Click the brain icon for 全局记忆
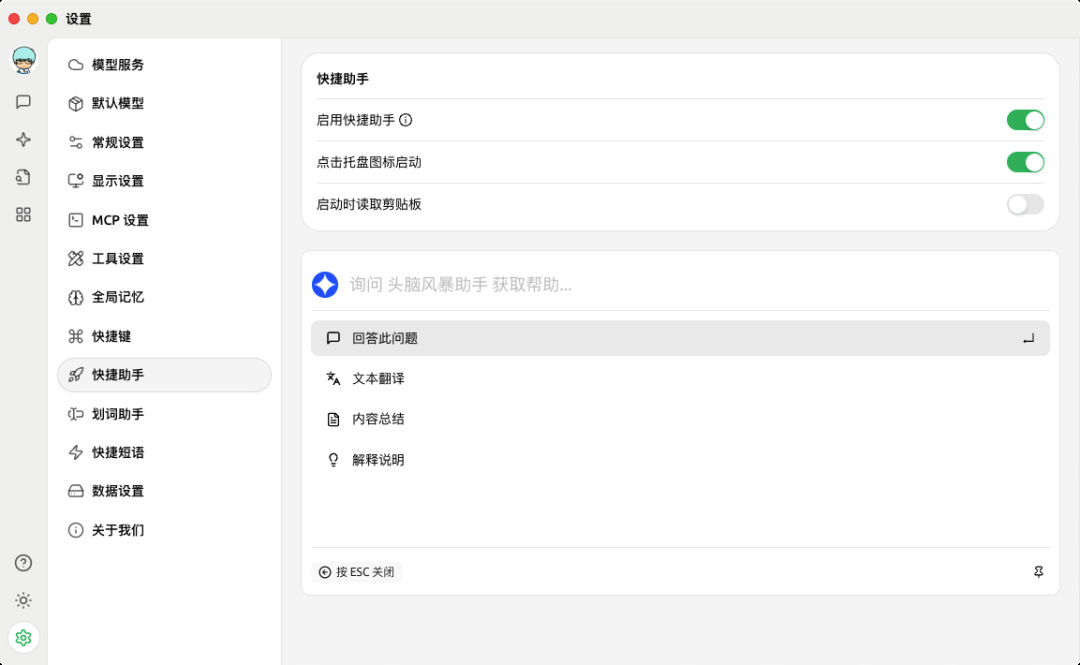The height and width of the screenshot is (665, 1080). [76, 298]
